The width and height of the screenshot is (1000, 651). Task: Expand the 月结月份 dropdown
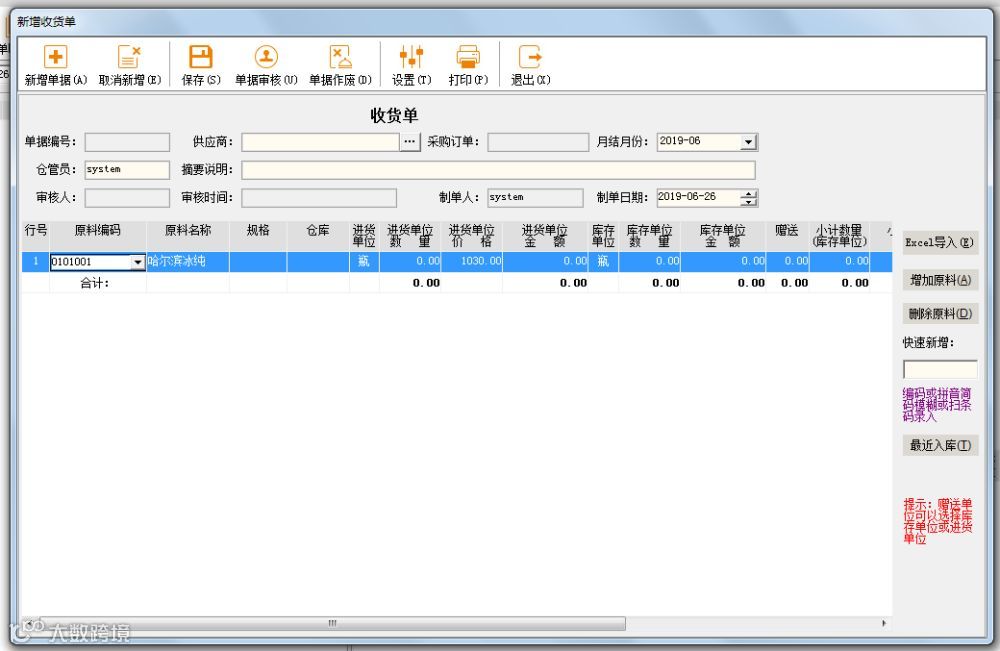coord(749,142)
